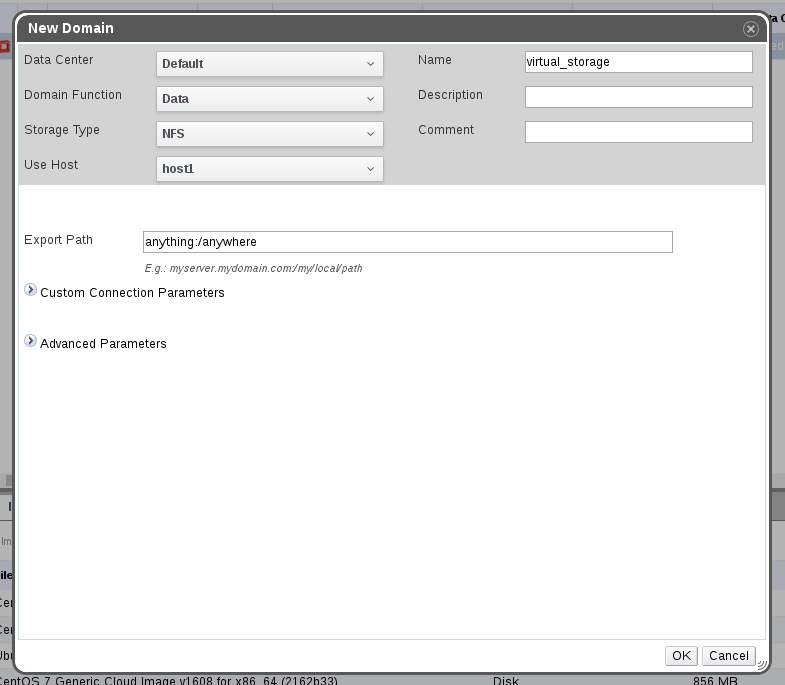Click the 856 MB size cell

[715, 680]
